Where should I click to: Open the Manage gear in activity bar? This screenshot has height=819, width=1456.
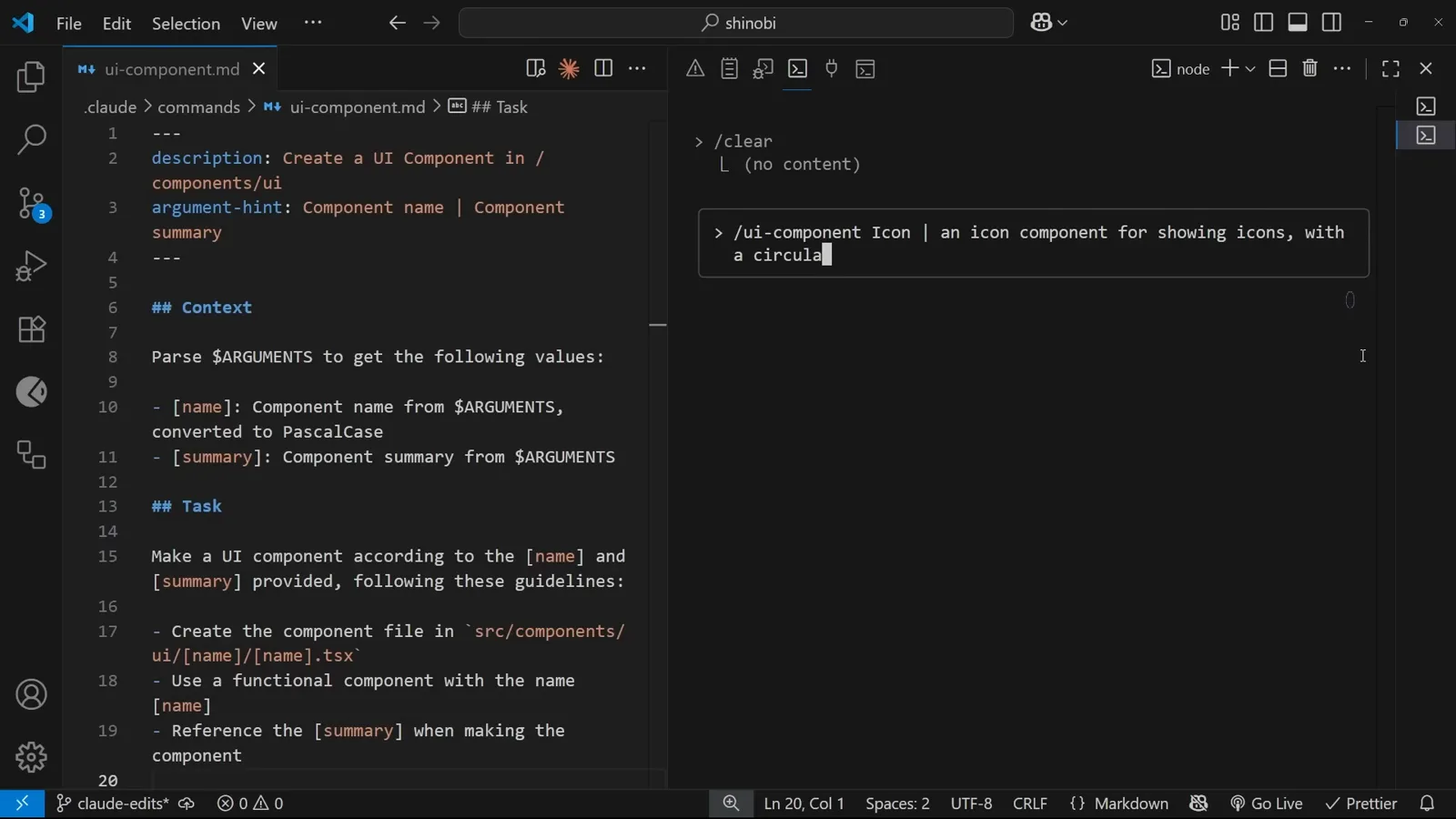coord(31,757)
